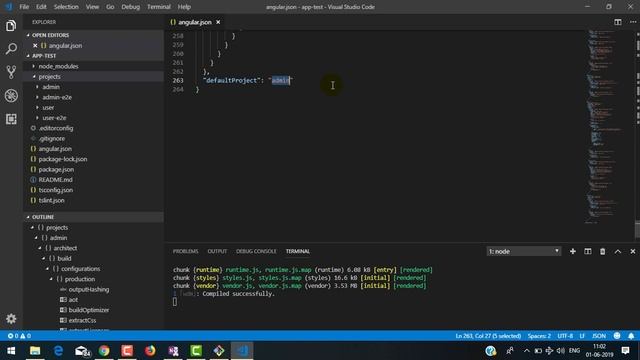
Task: Open the Explorer view in activity bar
Action: coord(11,26)
